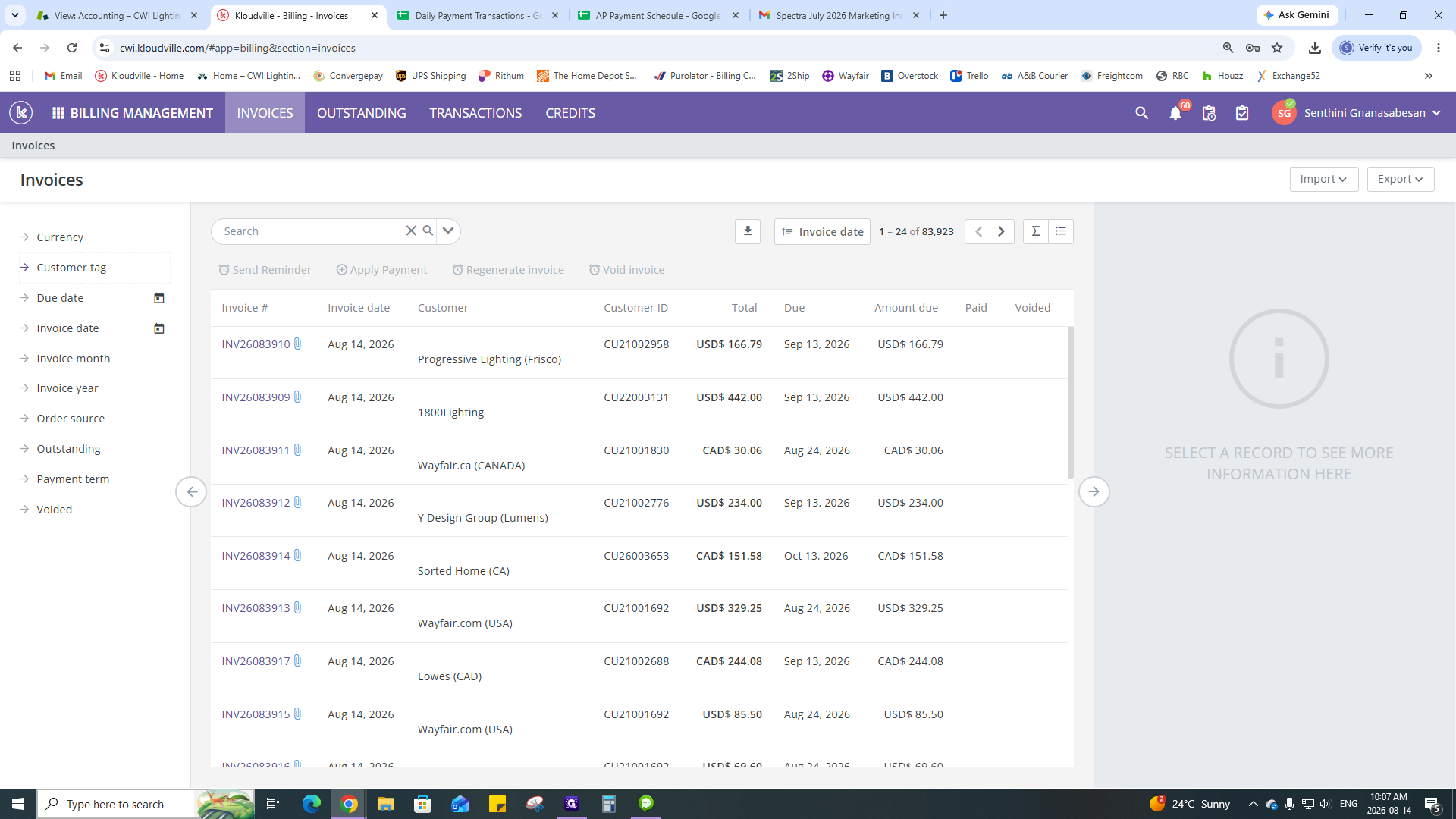Viewport: 1456px width, 819px height.
Task: Select the Invoices tab
Action: pyautogui.click(x=265, y=113)
